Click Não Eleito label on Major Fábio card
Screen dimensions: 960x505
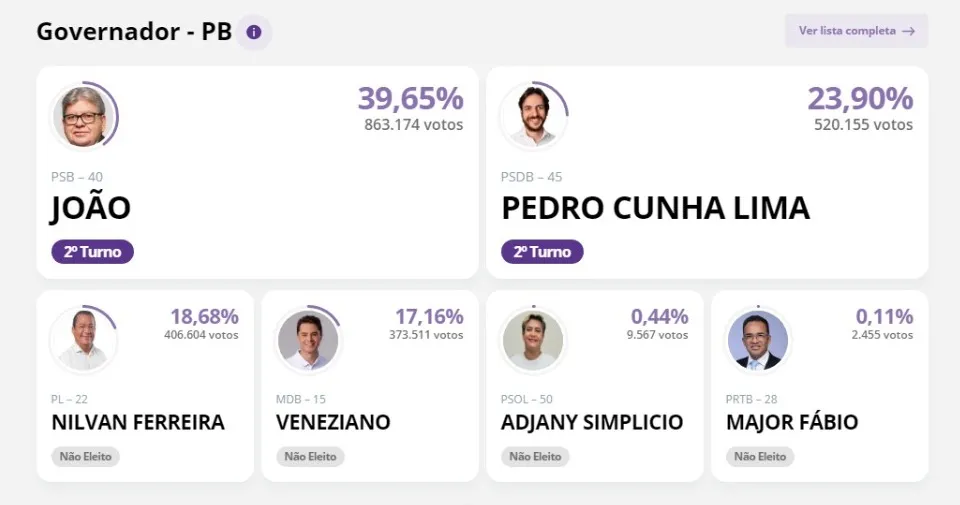coord(760,457)
